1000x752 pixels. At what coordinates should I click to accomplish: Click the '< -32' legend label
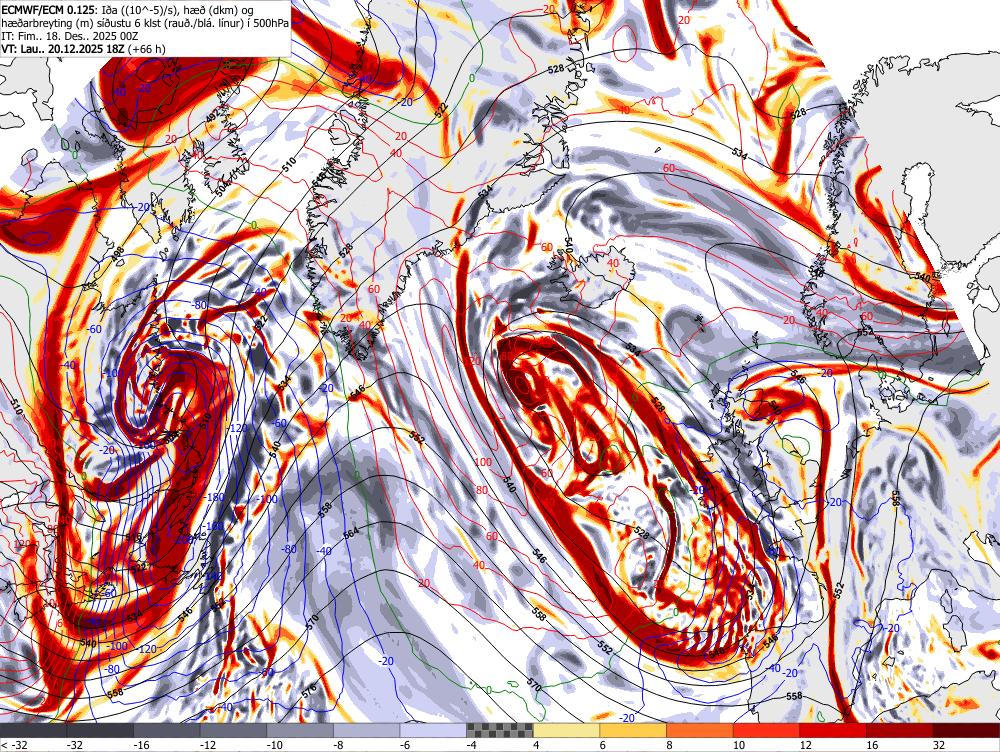(x=13, y=744)
